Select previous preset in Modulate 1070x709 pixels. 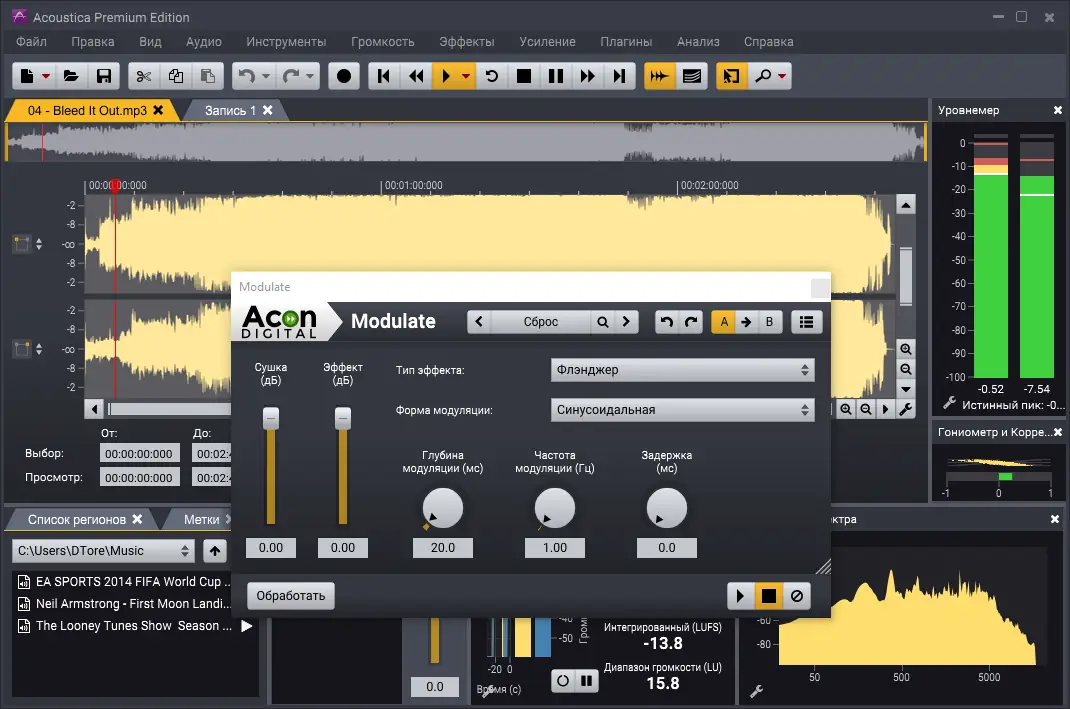click(479, 321)
